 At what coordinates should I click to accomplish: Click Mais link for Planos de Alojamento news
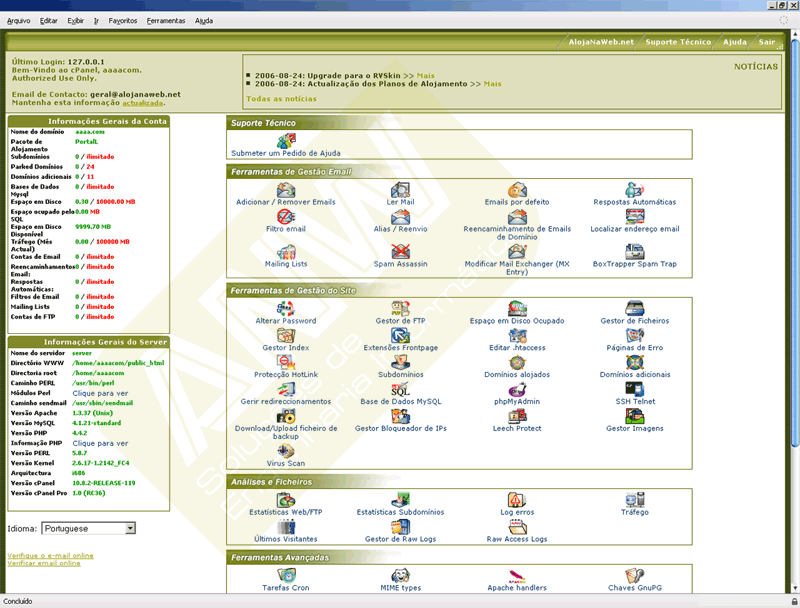(492, 84)
